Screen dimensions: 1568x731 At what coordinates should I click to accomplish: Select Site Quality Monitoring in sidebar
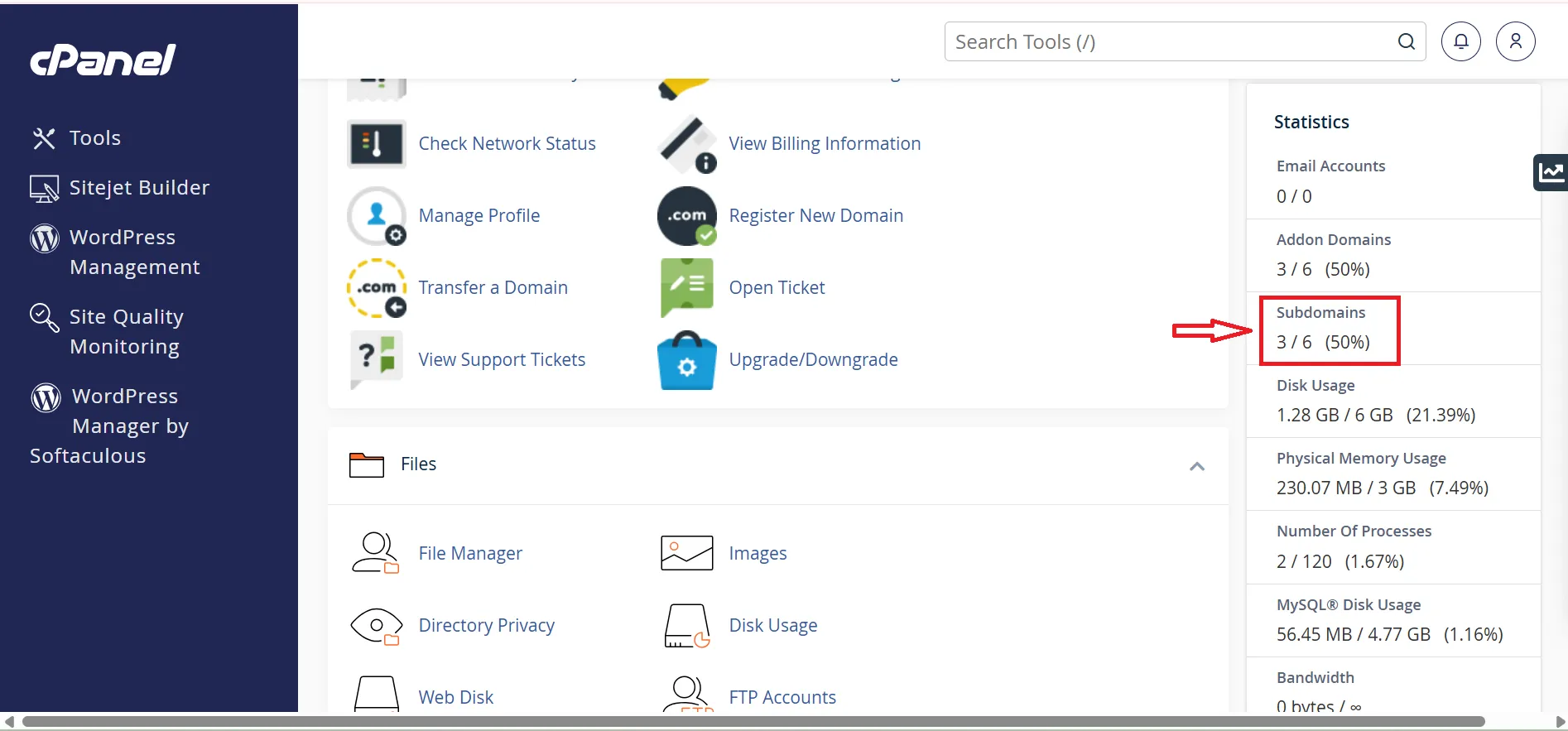[x=126, y=331]
